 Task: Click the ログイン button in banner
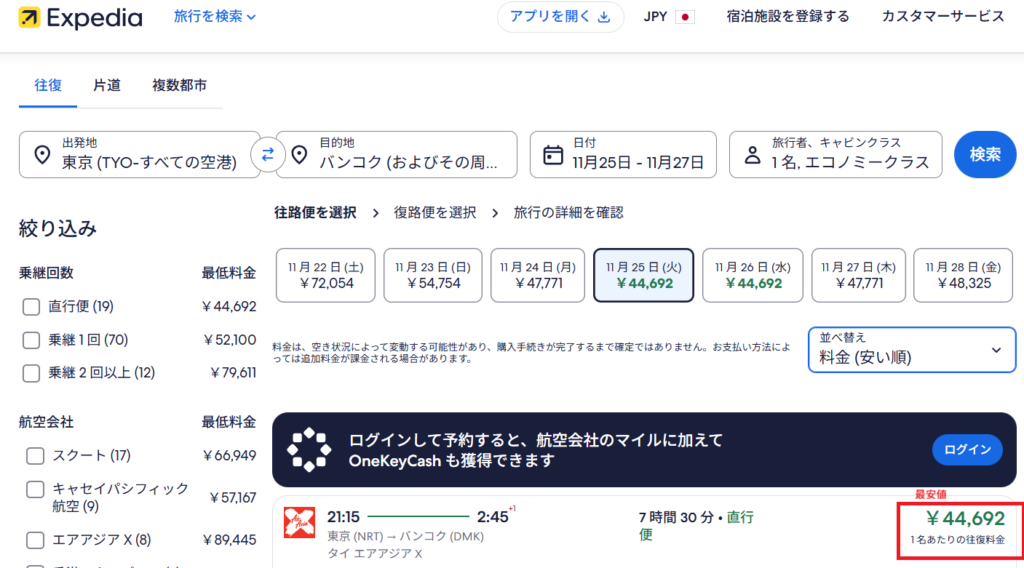point(967,450)
